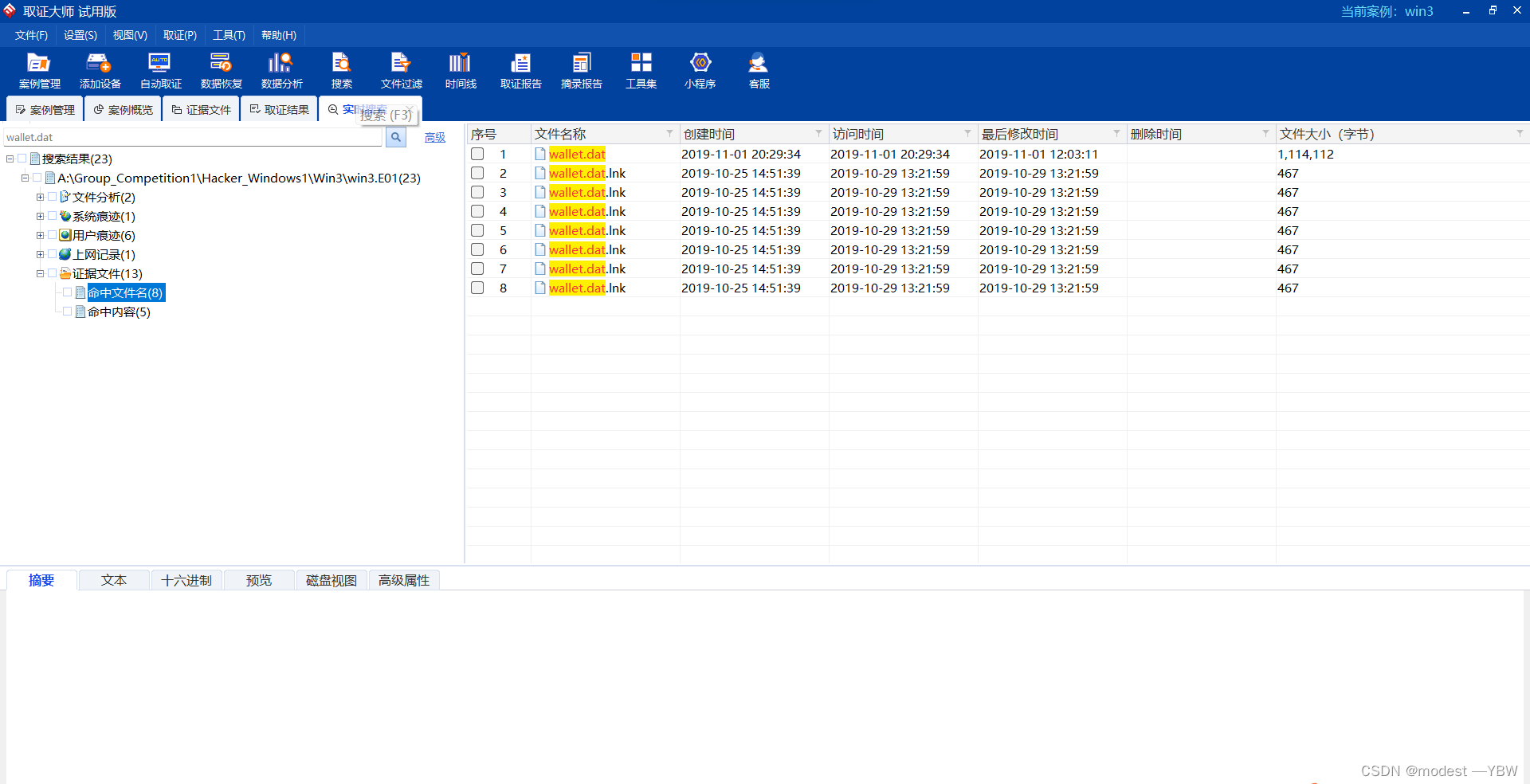This screenshot has width=1530, height=784.
Task: Open the 工具集 toolbar icon
Action: coord(641,70)
